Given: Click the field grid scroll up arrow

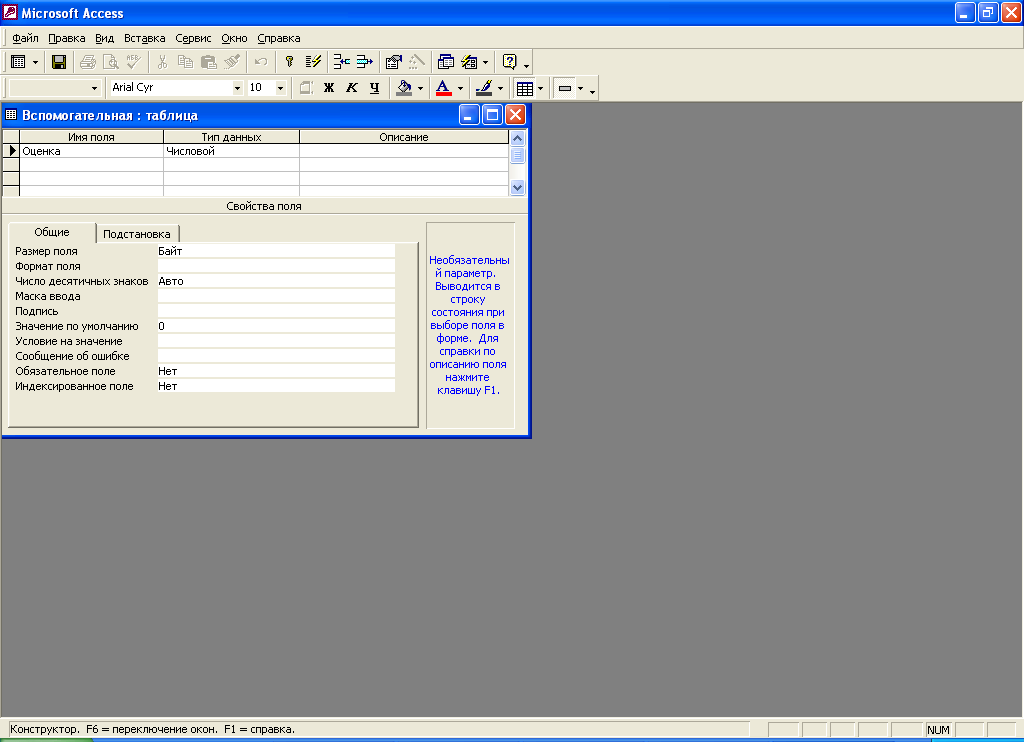Looking at the screenshot, I should click(x=517, y=138).
